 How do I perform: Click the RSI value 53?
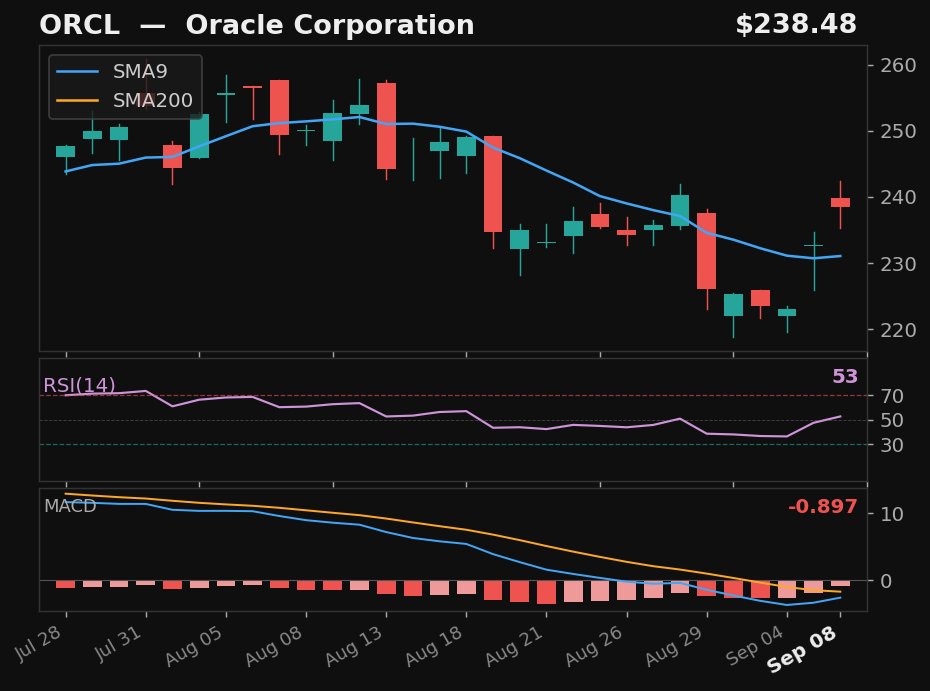tap(845, 377)
